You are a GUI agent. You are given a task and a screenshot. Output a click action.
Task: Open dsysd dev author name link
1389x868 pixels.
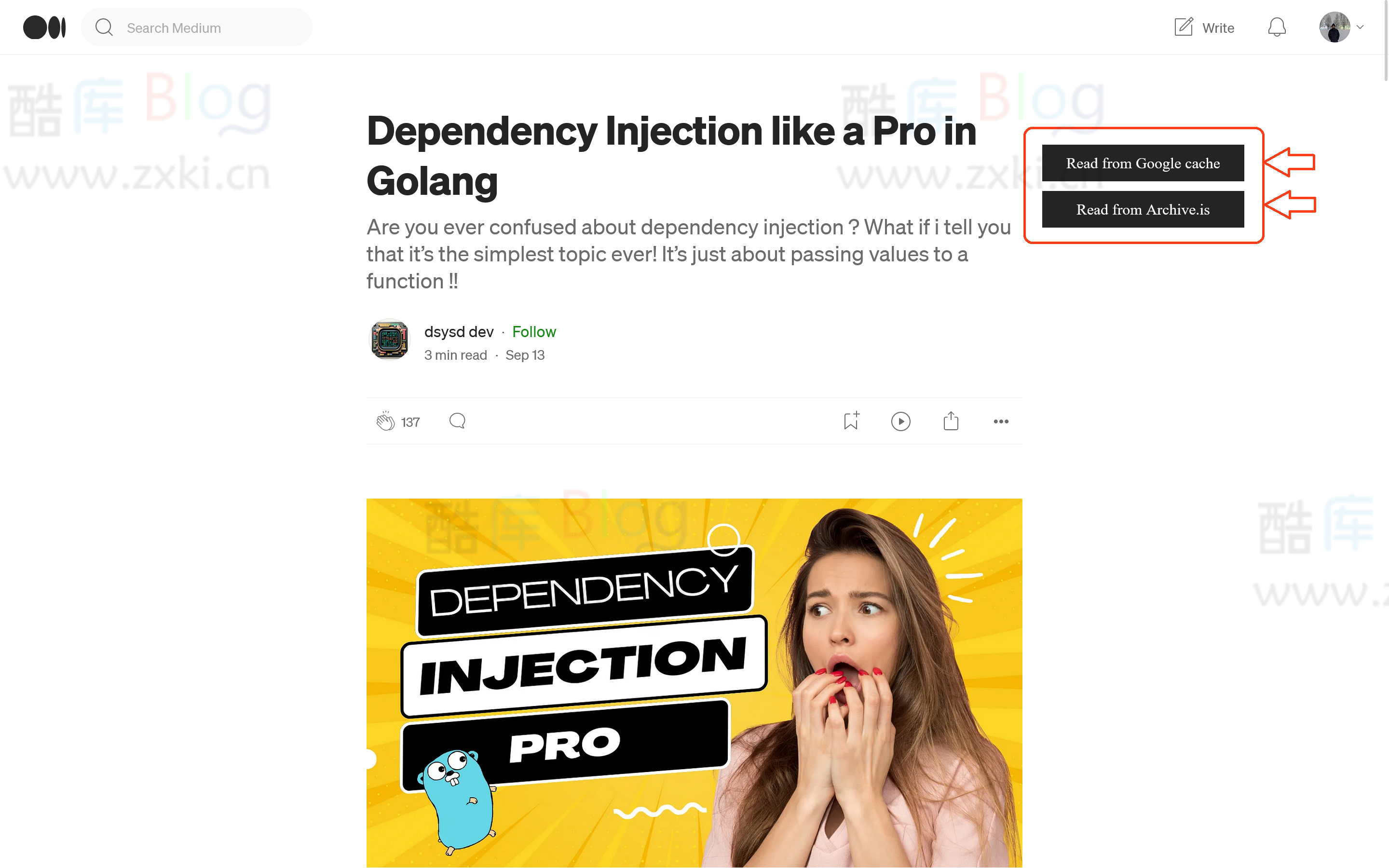459,332
